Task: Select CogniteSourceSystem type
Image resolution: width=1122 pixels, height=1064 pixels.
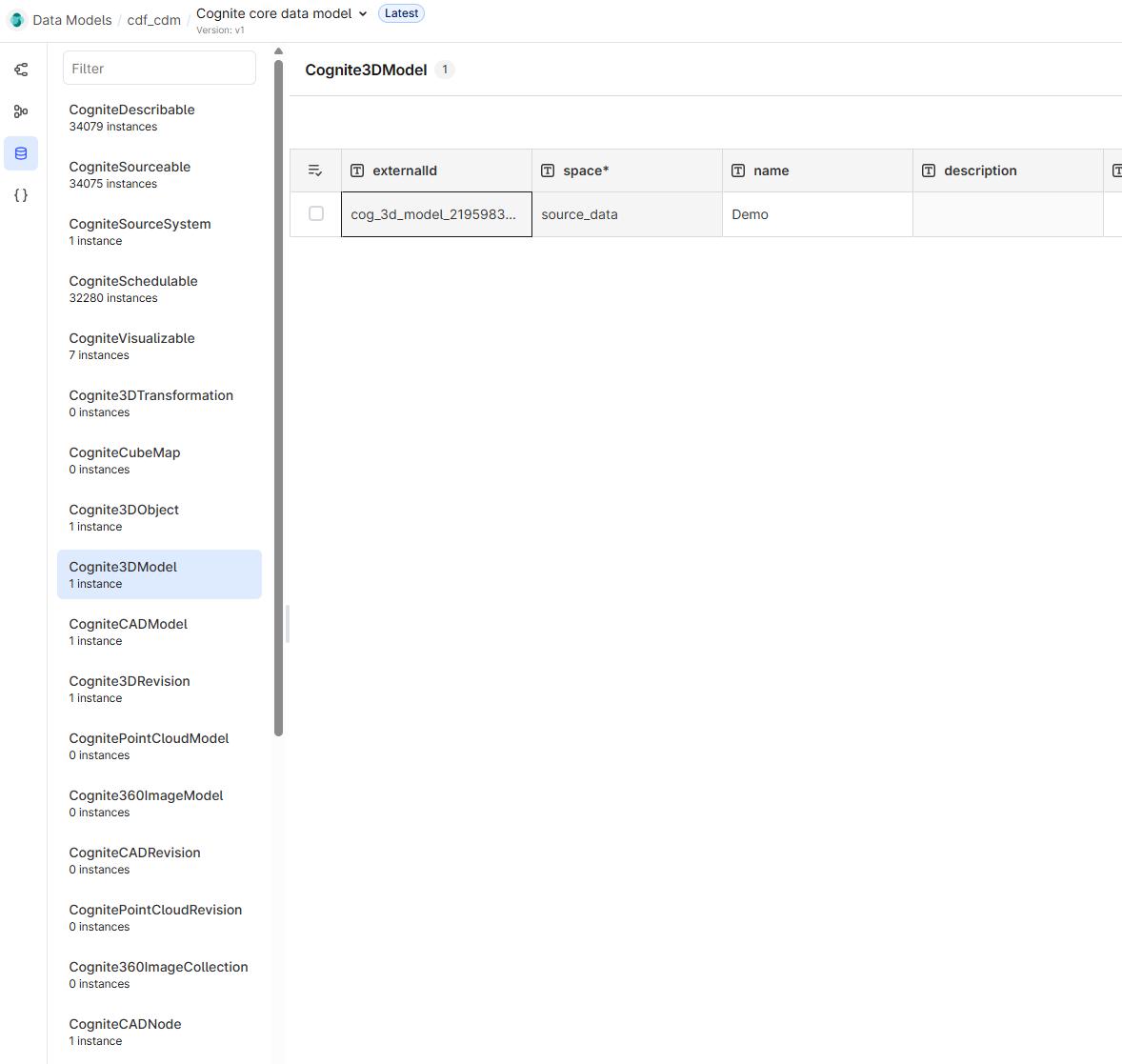Action: pyautogui.click(x=159, y=231)
